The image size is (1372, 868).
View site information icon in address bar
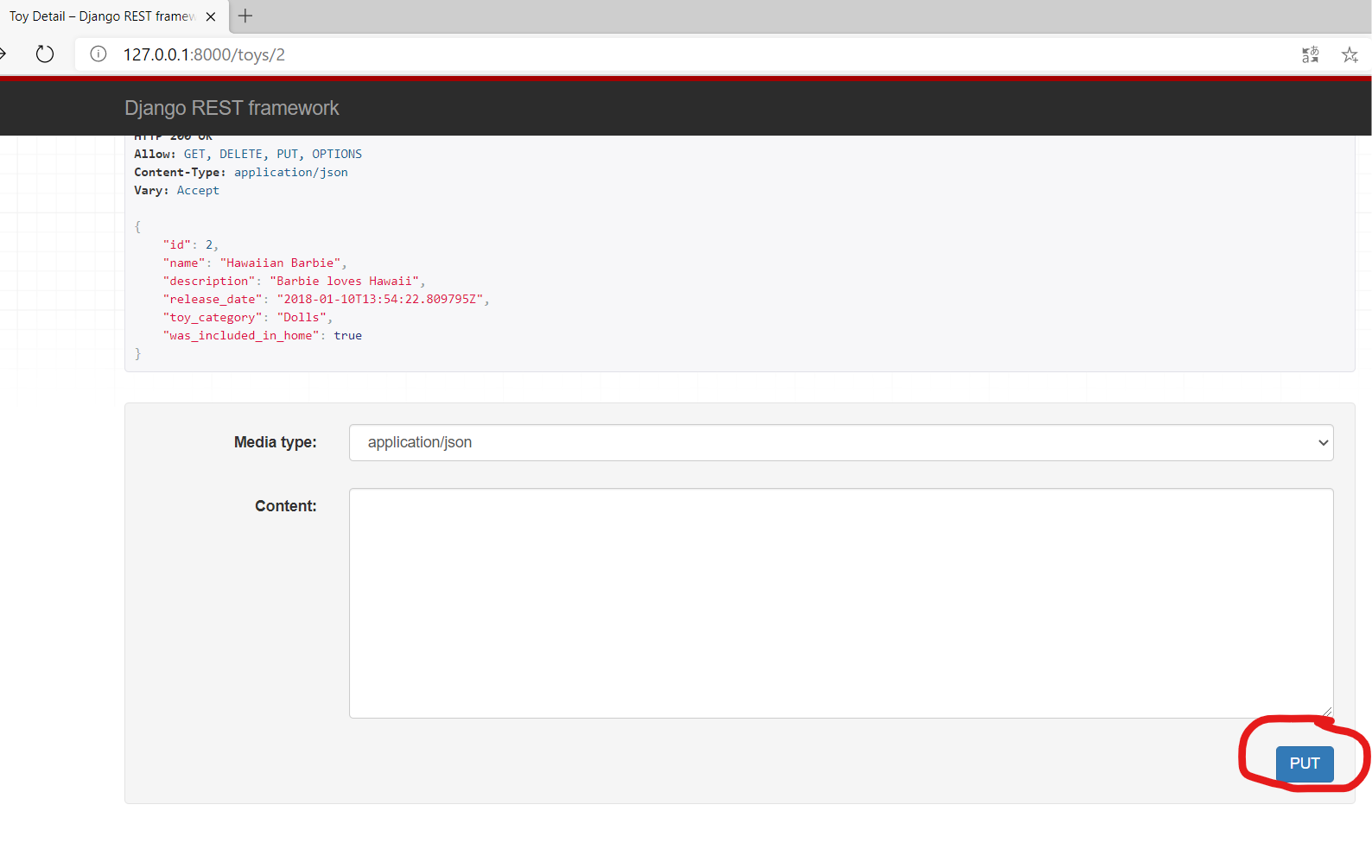pos(98,54)
